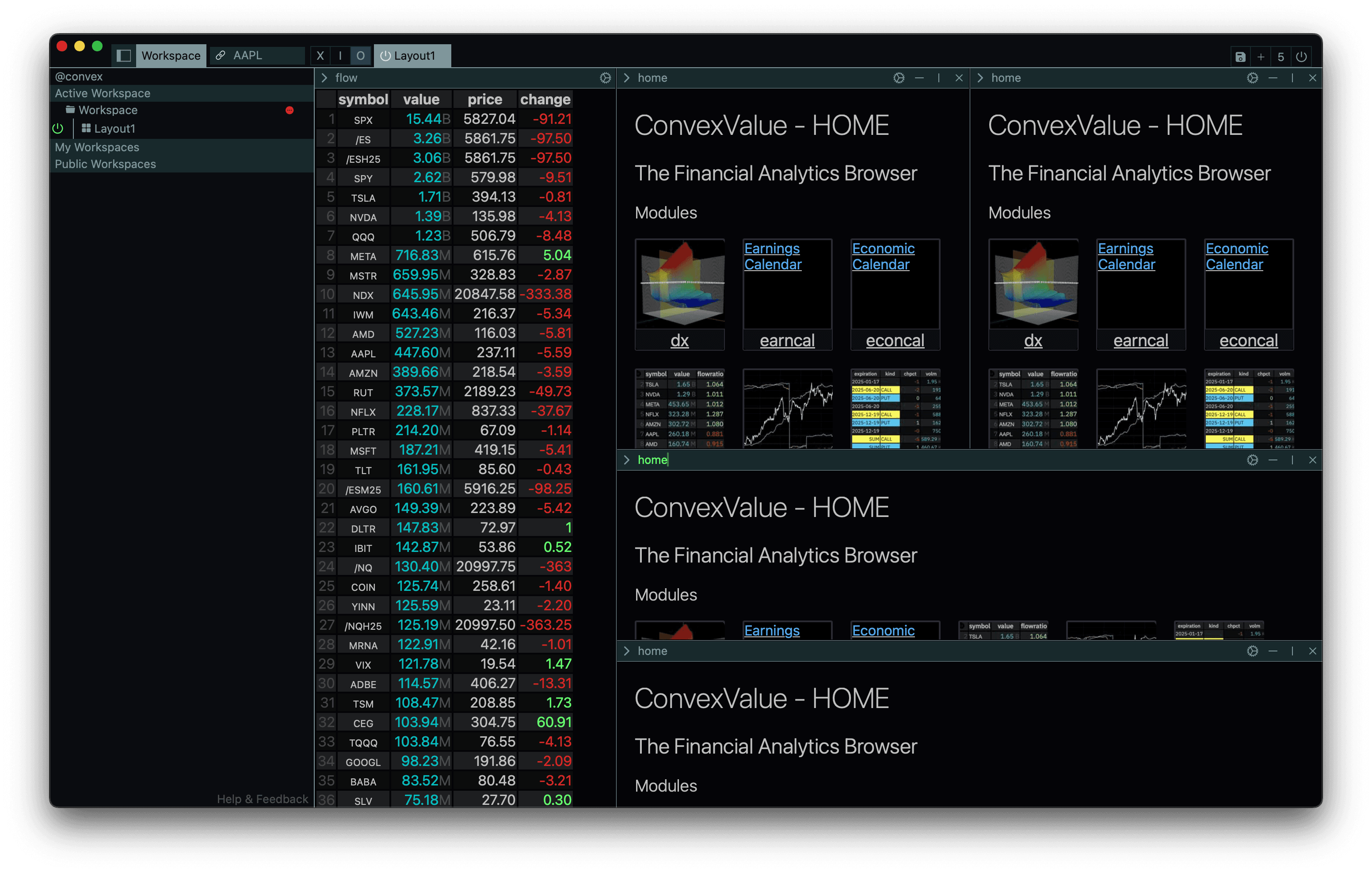Click the 5 button in top-right toolbar
1372x873 pixels.
click(1281, 57)
